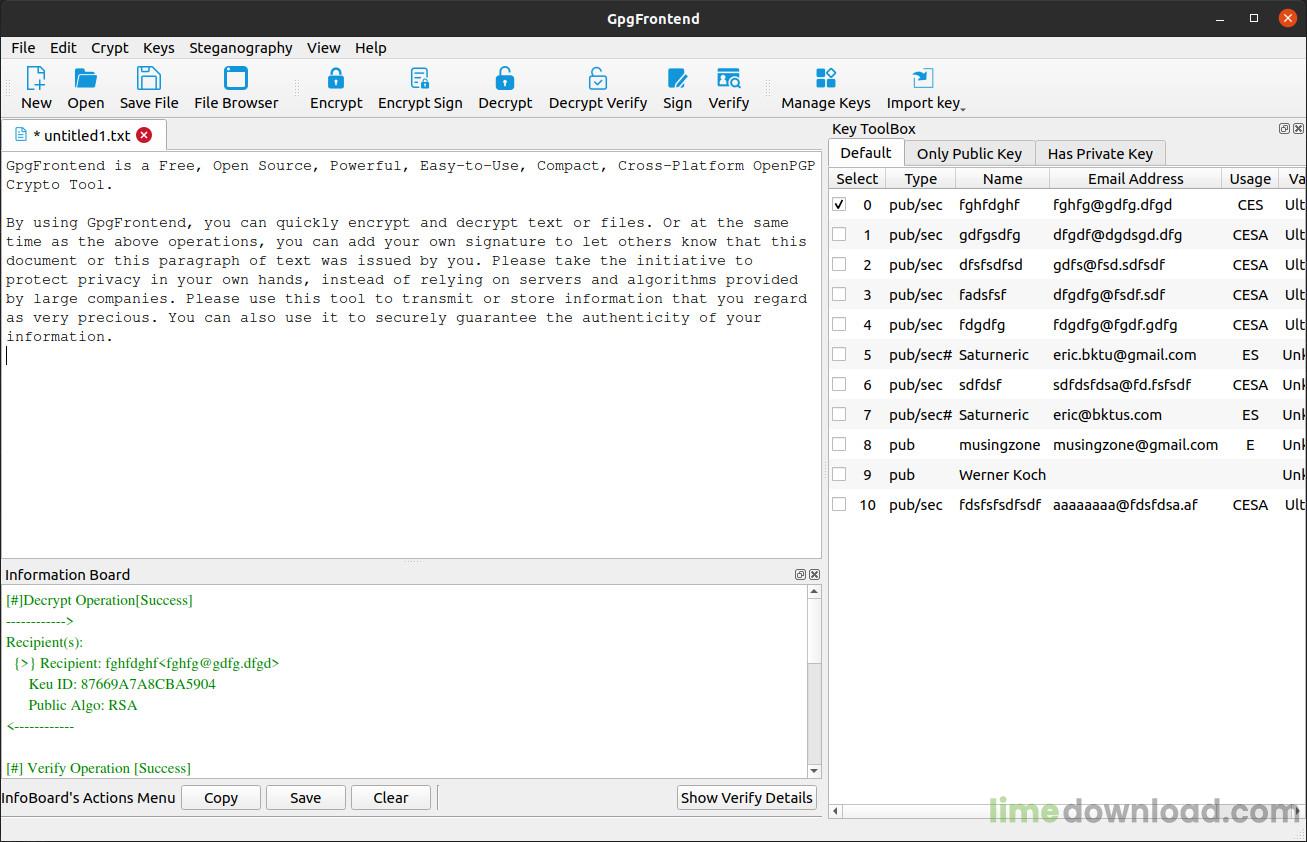Viewport: 1307px width, 842px height.
Task: Uncheck the key fghfdghf checkbox
Action: pyautogui.click(x=839, y=204)
